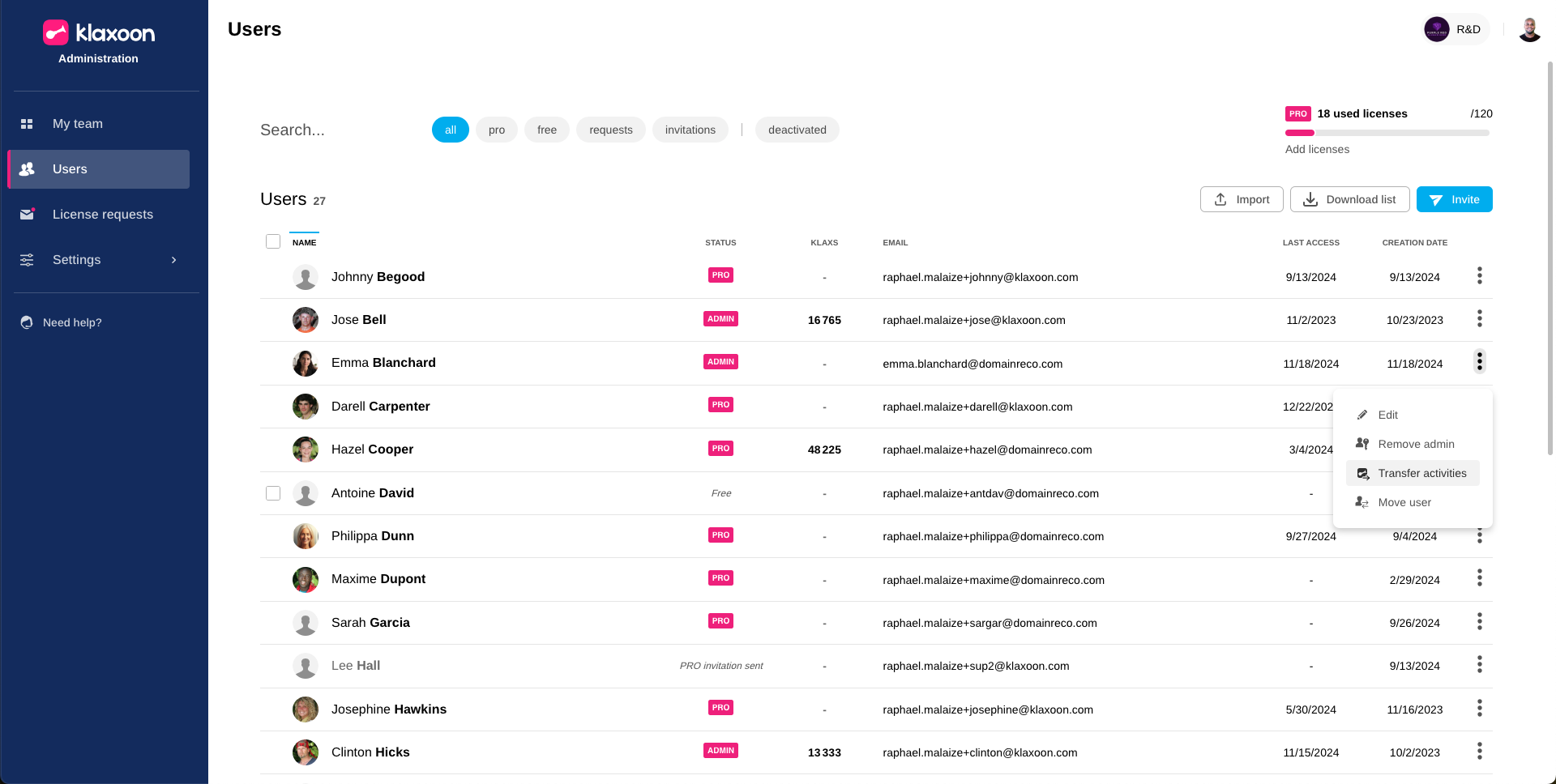The height and width of the screenshot is (784, 1556).
Task: Tick the select-all checkbox in table header
Action: (x=273, y=241)
